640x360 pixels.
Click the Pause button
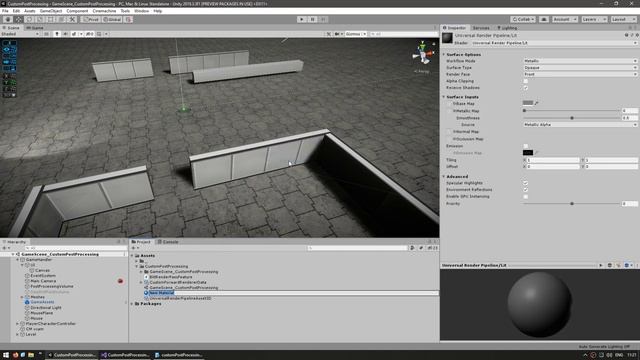point(312,19)
